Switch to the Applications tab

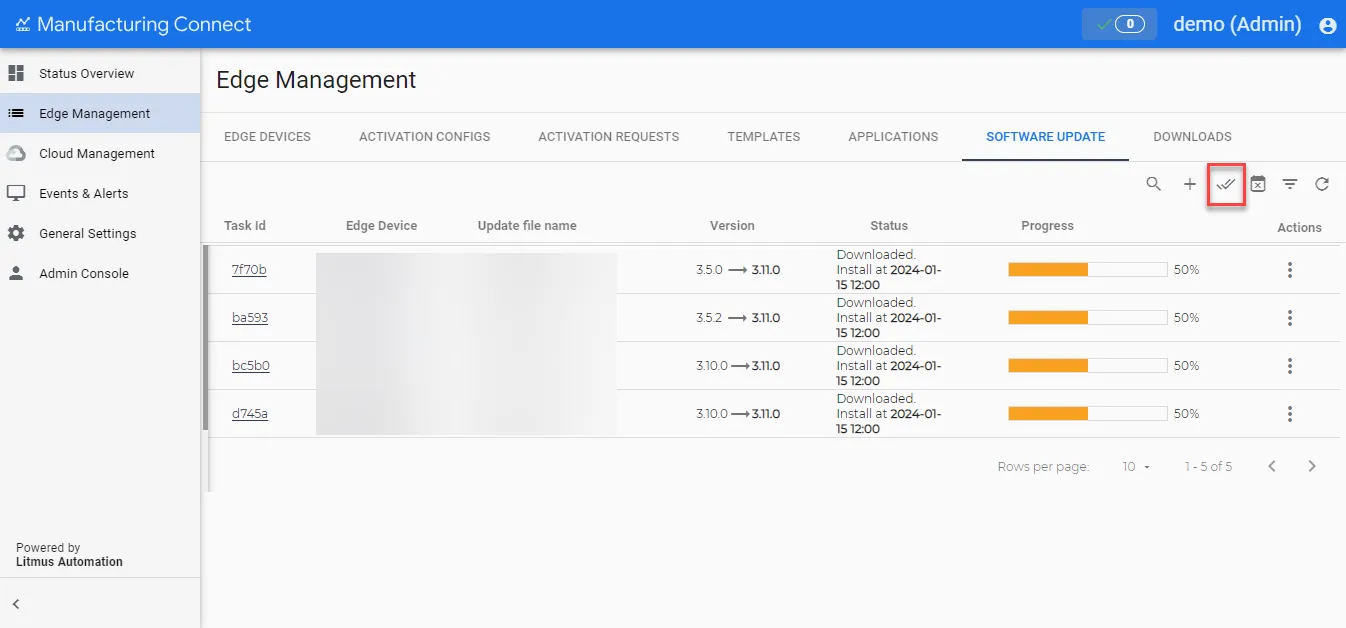893,137
